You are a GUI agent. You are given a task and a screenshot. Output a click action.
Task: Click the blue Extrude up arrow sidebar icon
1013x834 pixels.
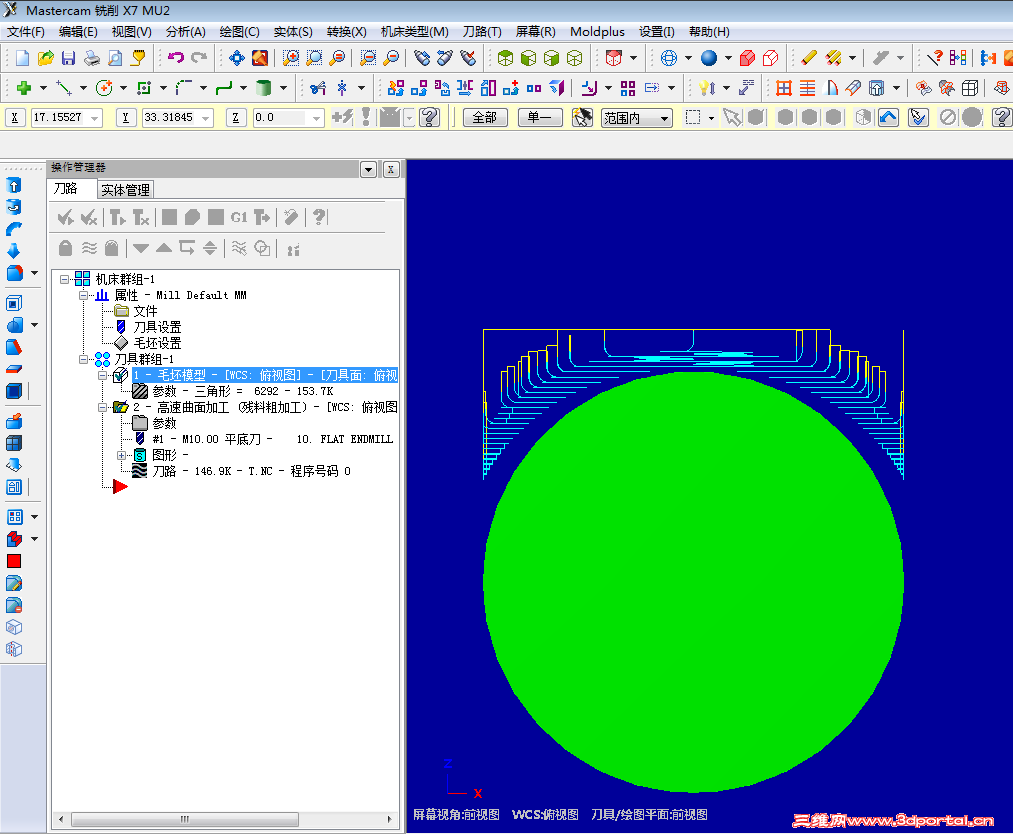click(x=14, y=185)
